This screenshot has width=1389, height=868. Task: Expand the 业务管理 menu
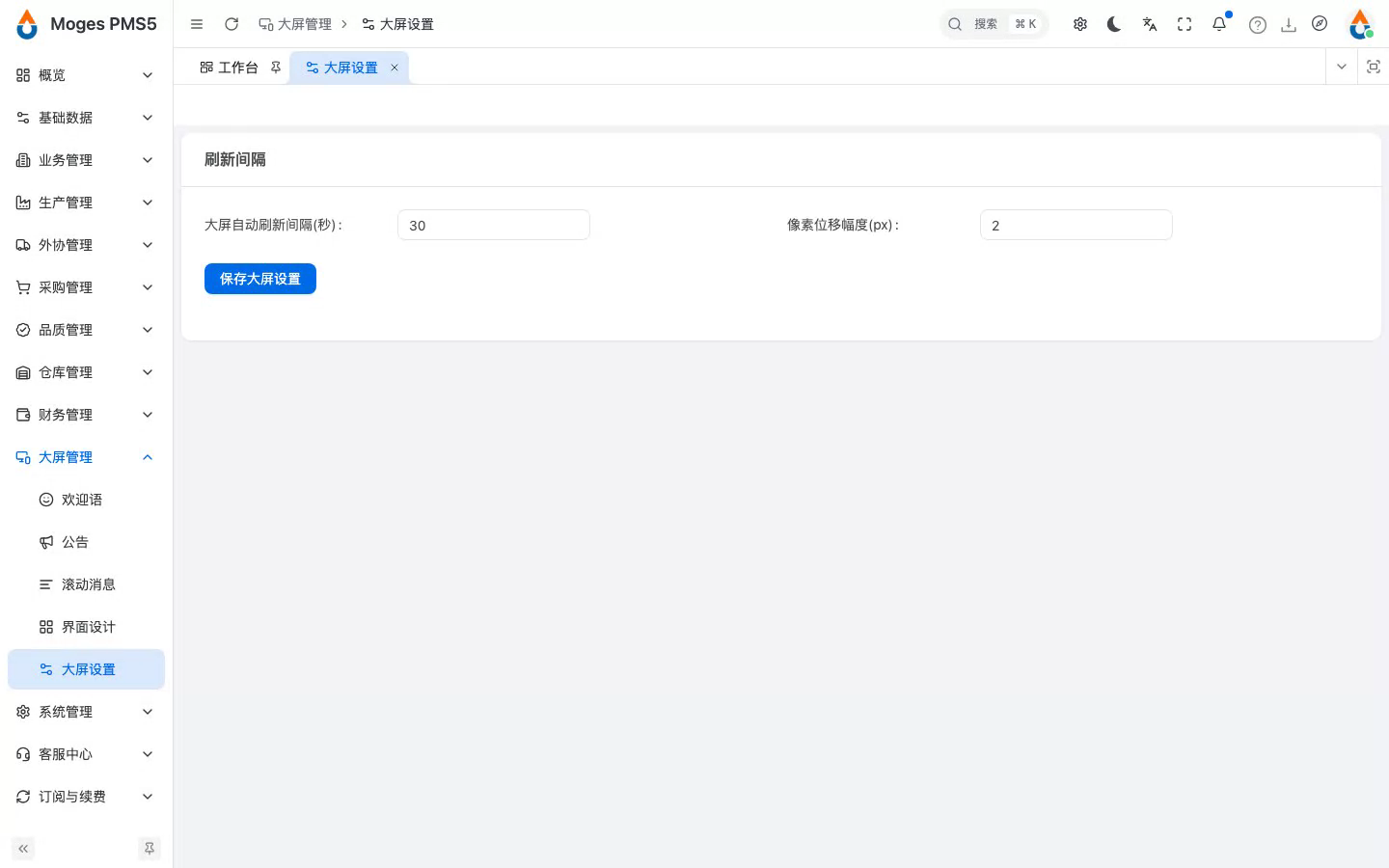(x=87, y=160)
